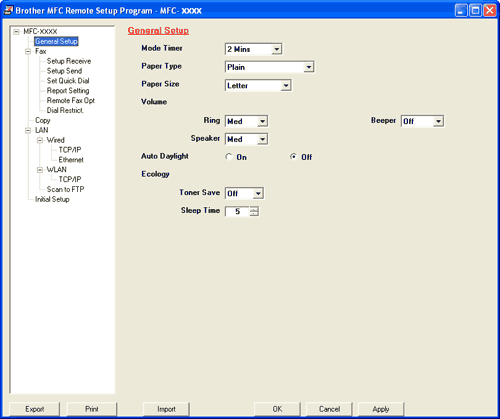Image resolution: width=500 pixels, height=419 pixels.
Task: Click the Apply button
Action: click(x=381, y=409)
